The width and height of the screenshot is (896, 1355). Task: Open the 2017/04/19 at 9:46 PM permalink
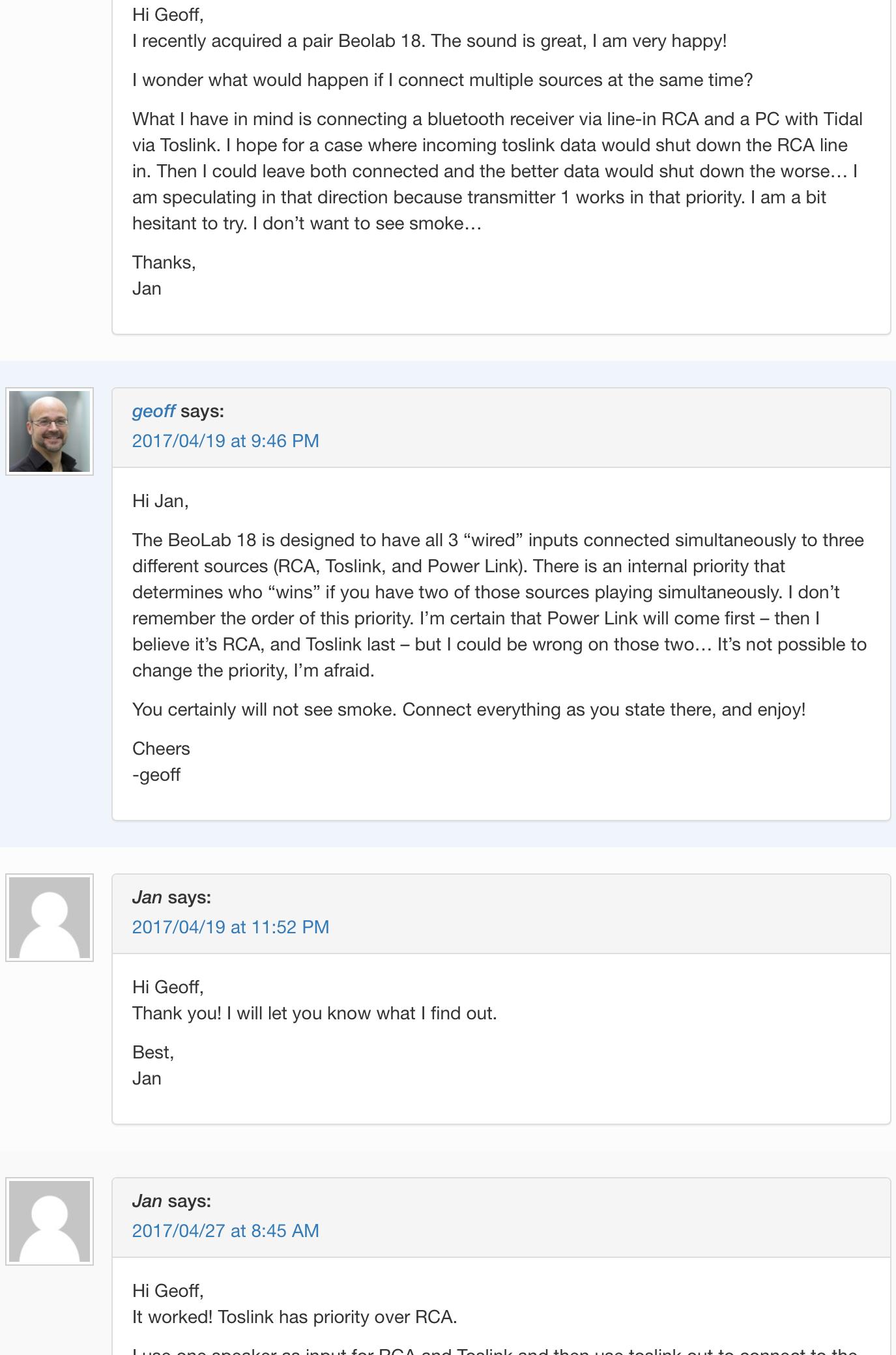pyautogui.click(x=225, y=441)
